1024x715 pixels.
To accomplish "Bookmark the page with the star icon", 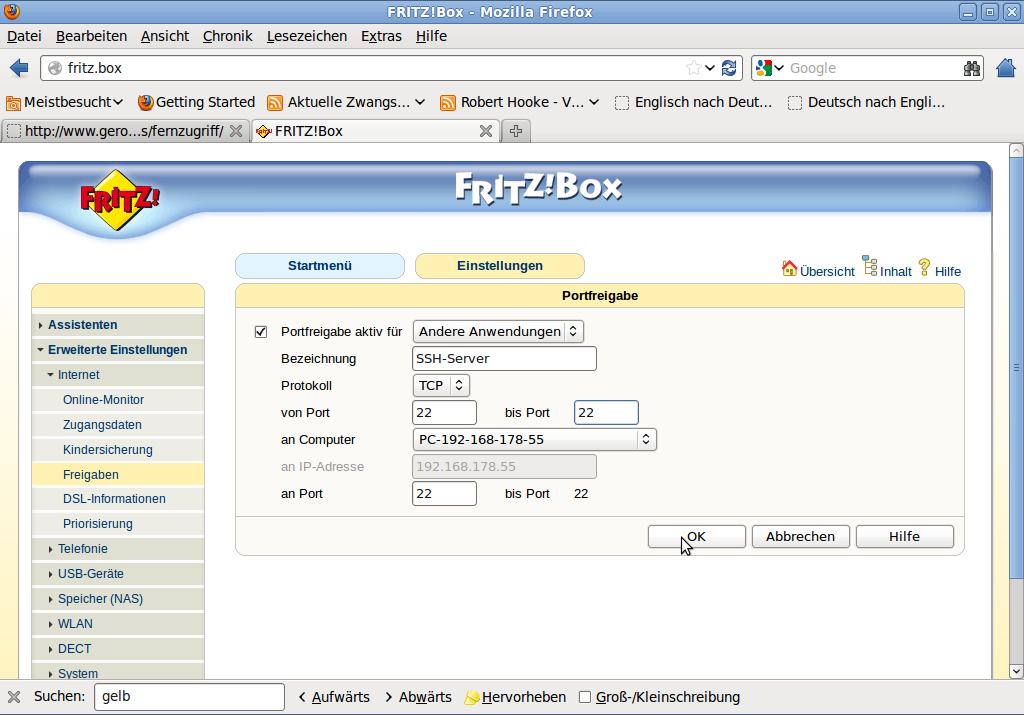I will point(694,68).
